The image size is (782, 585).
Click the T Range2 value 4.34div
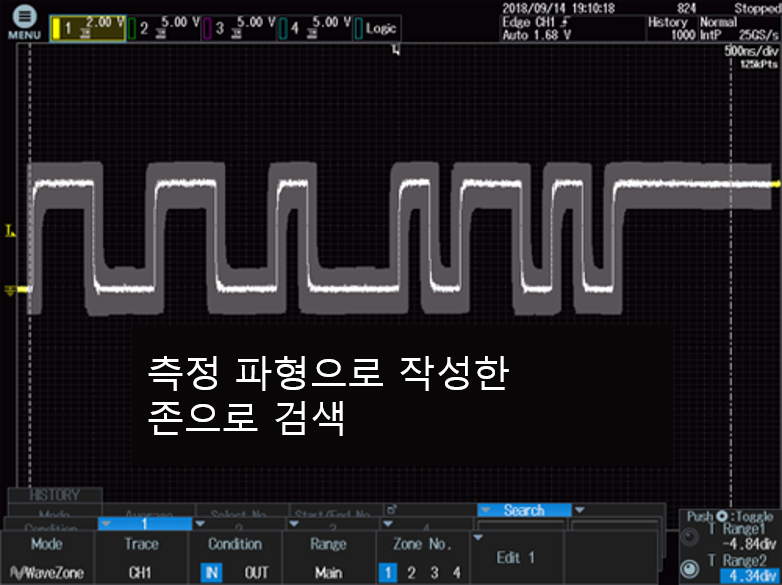pyautogui.click(x=749, y=575)
